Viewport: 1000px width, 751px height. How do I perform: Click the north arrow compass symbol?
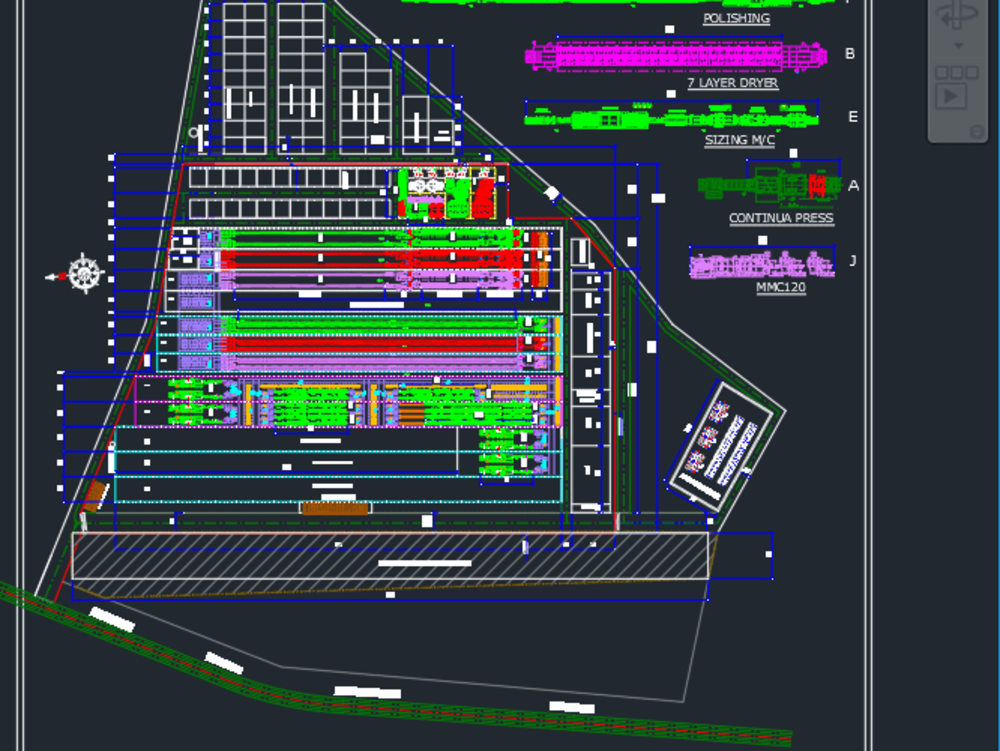pos(84,273)
